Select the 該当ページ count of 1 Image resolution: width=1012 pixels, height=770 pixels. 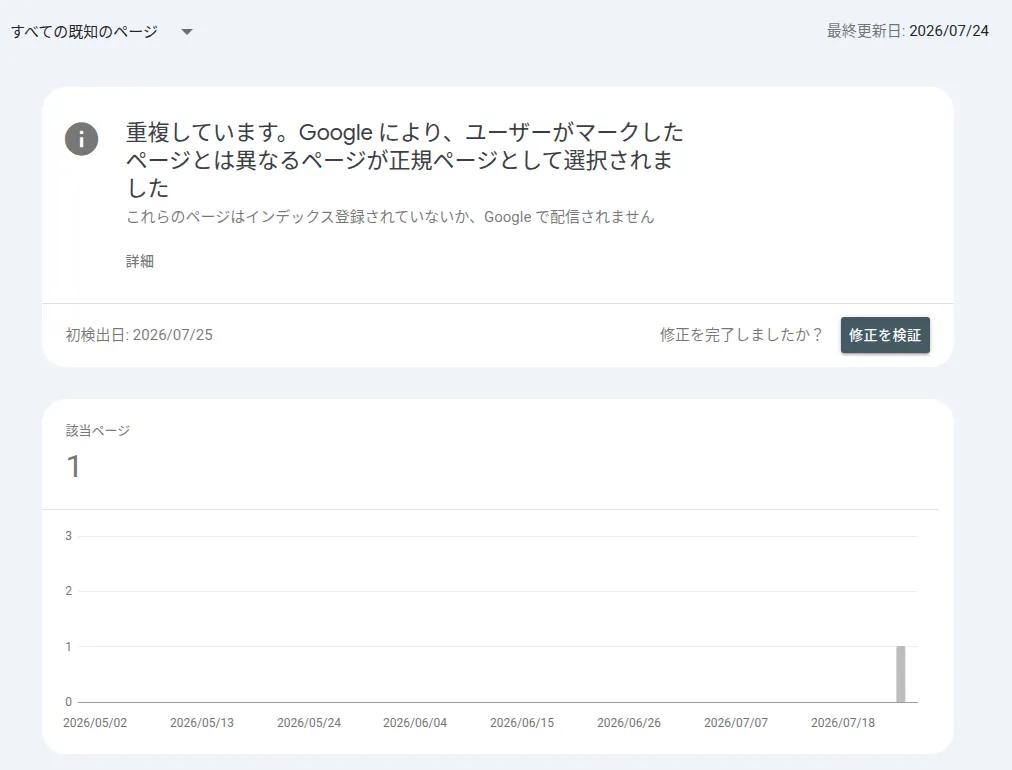pos(74,466)
